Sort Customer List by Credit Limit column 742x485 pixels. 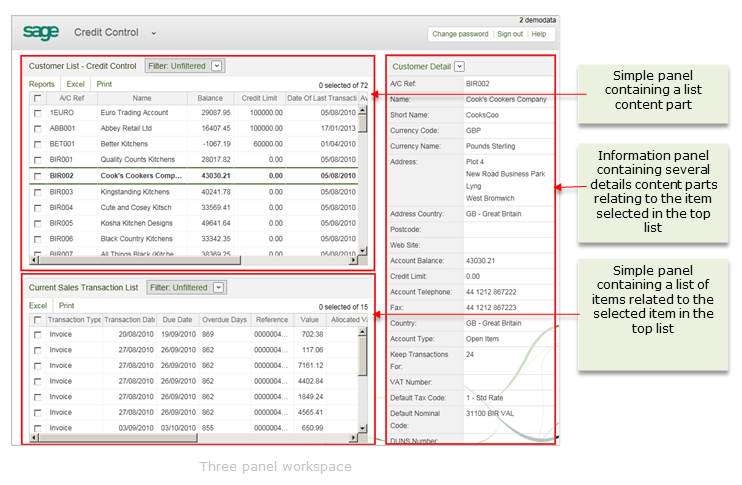click(x=259, y=98)
